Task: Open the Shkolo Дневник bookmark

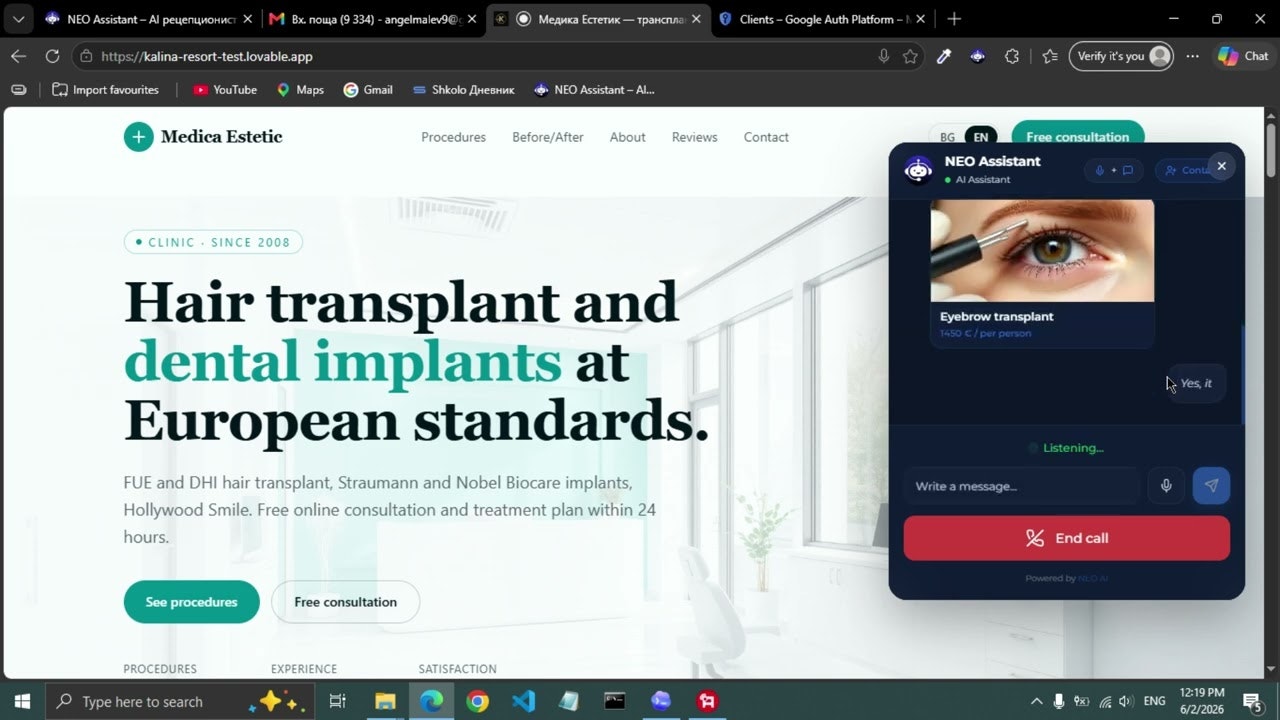Action: [464, 90]
